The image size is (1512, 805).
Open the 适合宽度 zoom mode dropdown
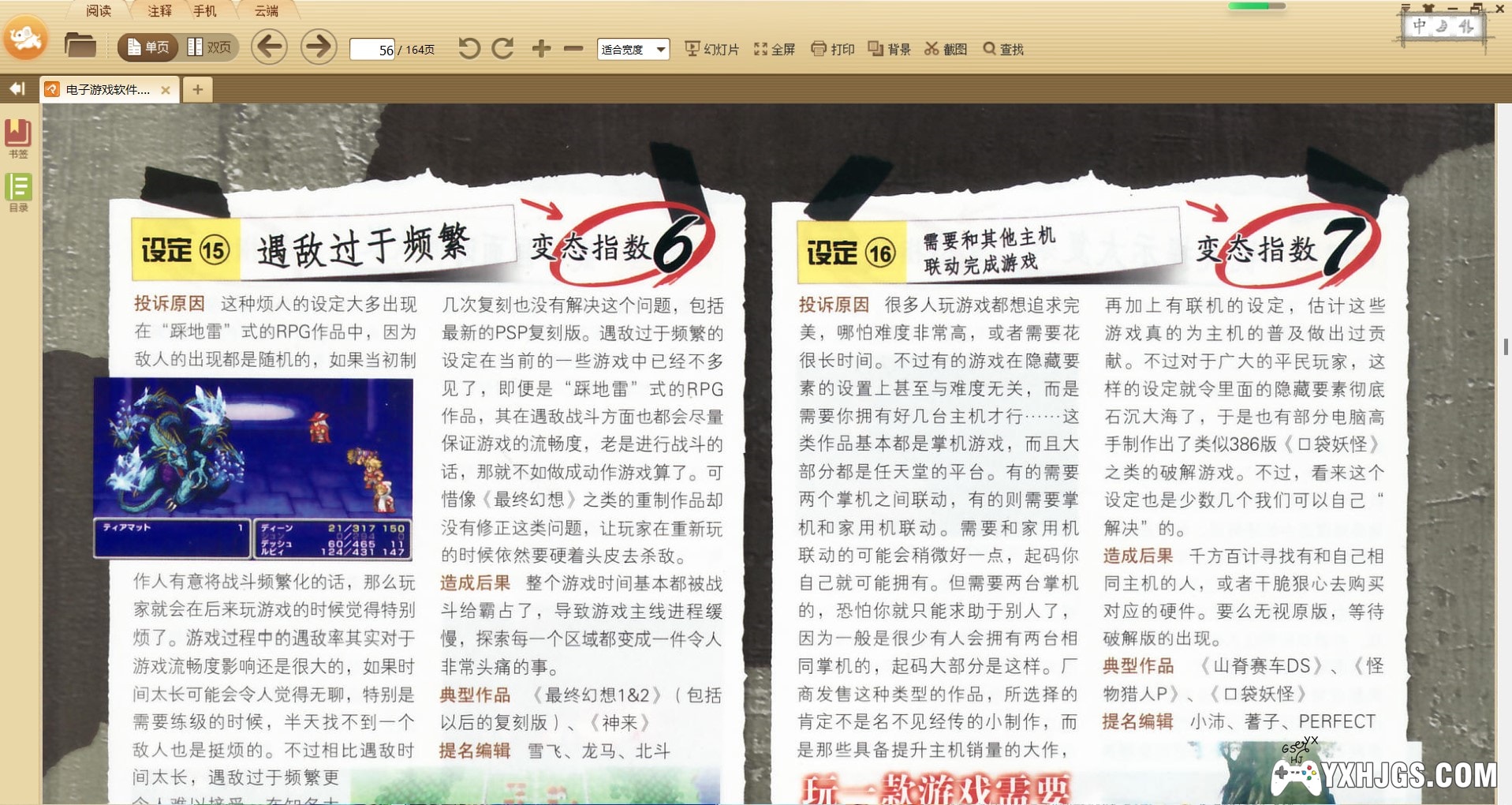[x=633, y=49]
